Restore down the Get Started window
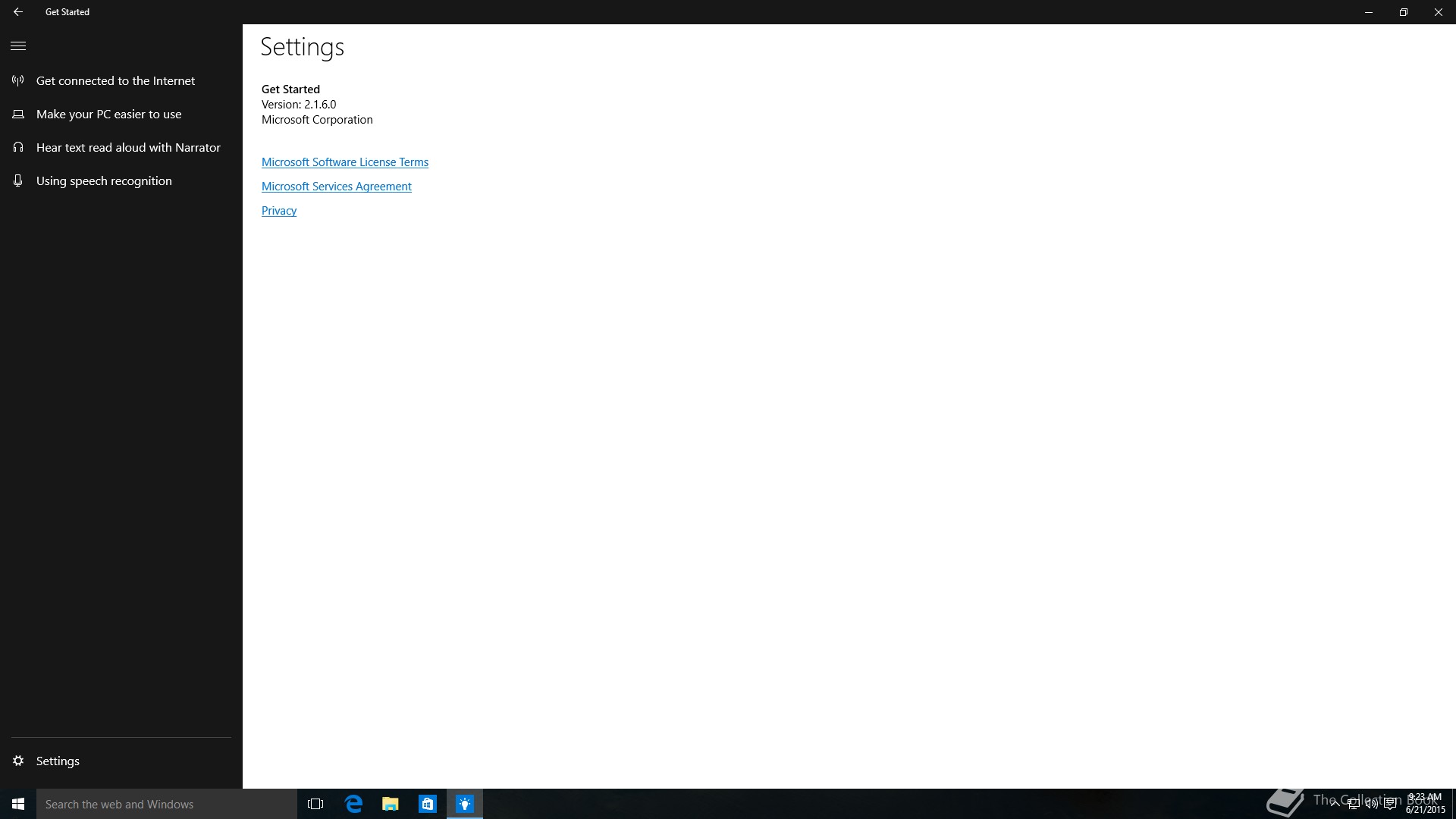The height and width of the screenshot is (819, 1456). 1404,12
